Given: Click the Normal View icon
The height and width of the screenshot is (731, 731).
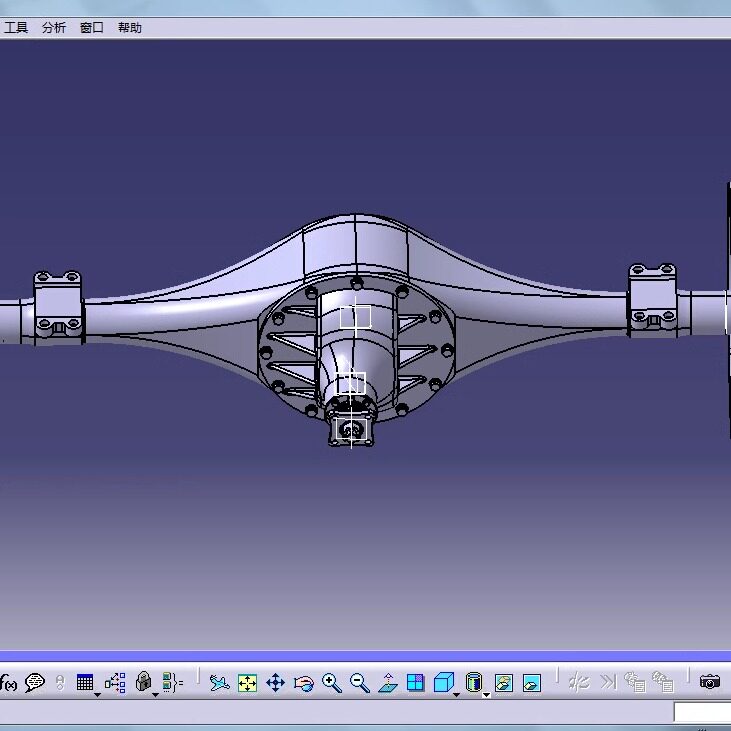Looking at the screenshot, I should coord(388,683).
